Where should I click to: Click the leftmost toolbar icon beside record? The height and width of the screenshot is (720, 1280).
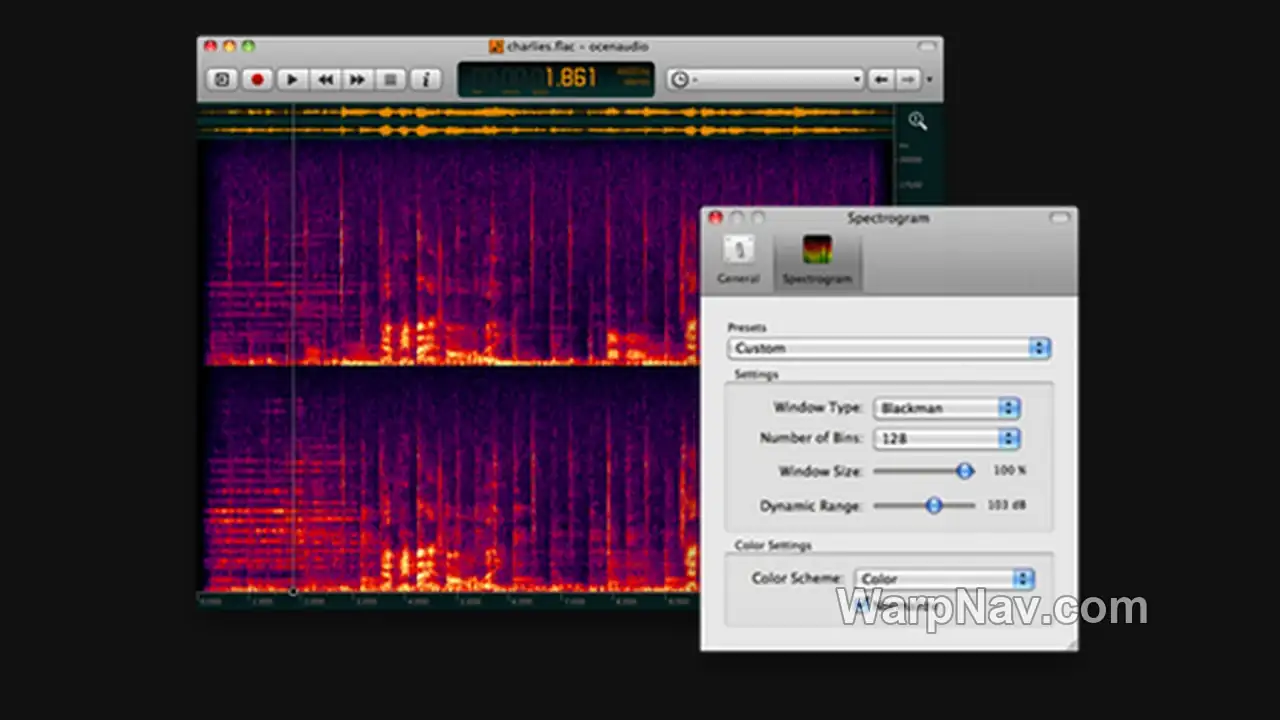pyautogui.click(x=222, y=80)
